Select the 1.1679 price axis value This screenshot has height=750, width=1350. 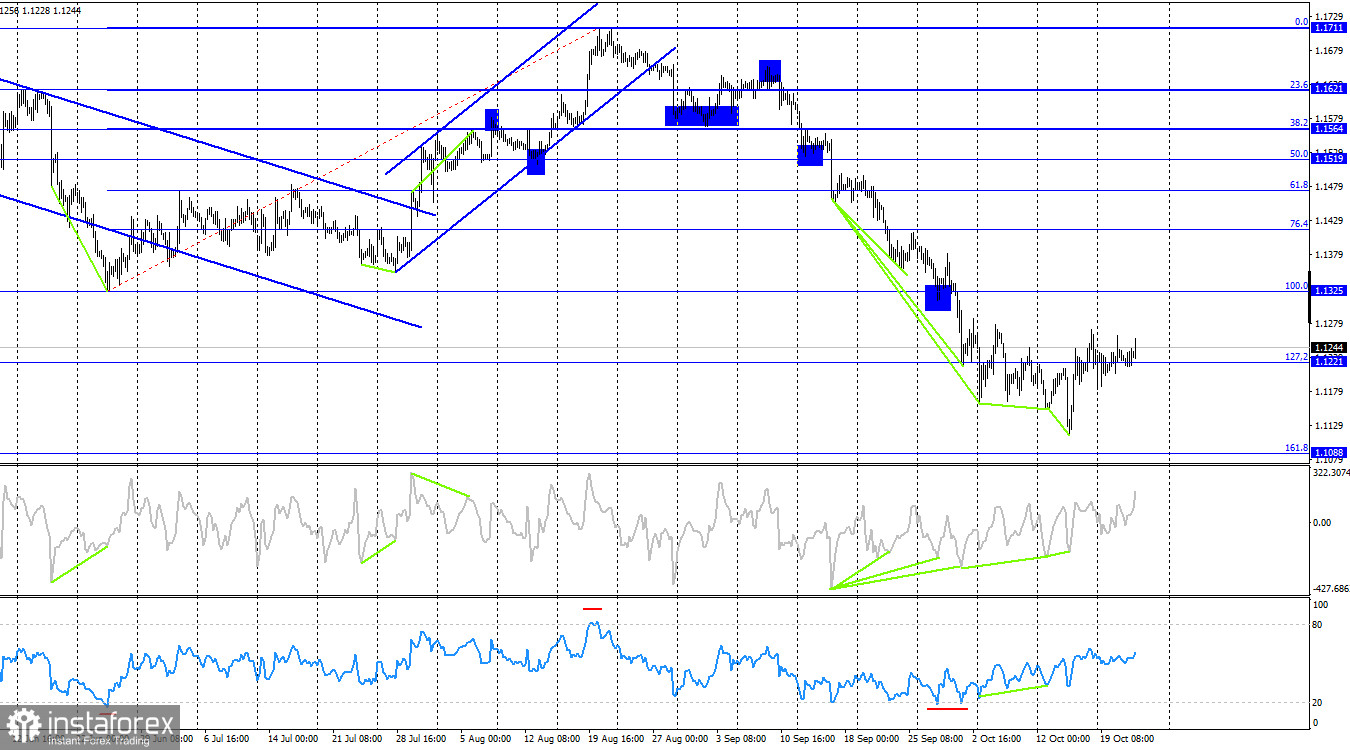pos(1329,51)
